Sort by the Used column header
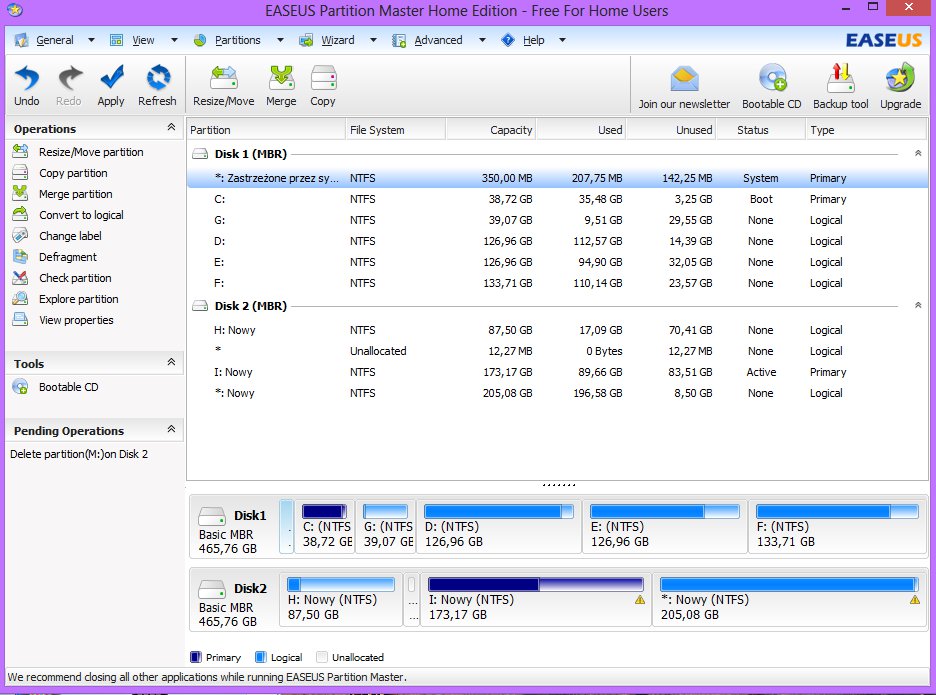 (581, 130)
